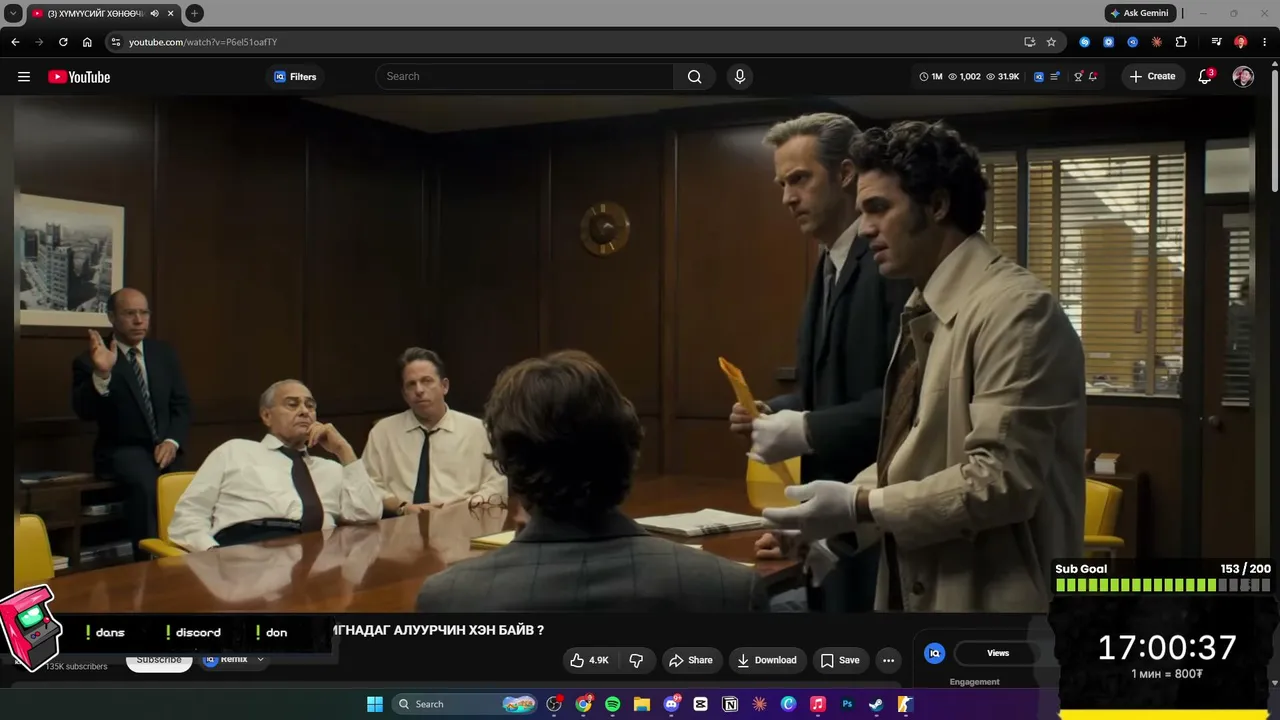
Task: Install the app via the address bar icon
Action: click(1030, 42)
